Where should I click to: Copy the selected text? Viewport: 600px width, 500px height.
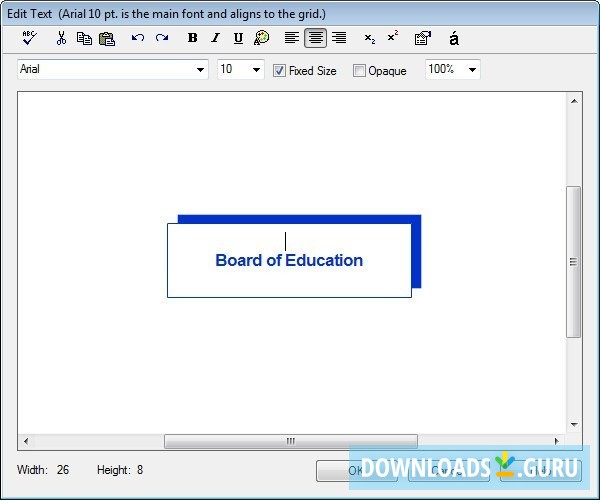(x=84, y=38)
